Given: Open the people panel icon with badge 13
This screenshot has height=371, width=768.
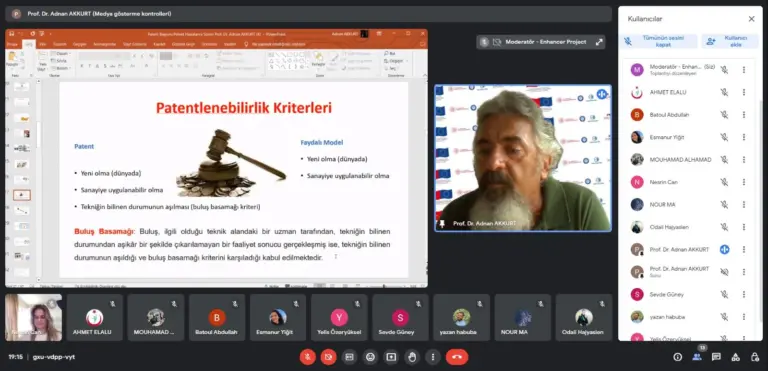Looking at the screenshot, I should click(697, 357).
